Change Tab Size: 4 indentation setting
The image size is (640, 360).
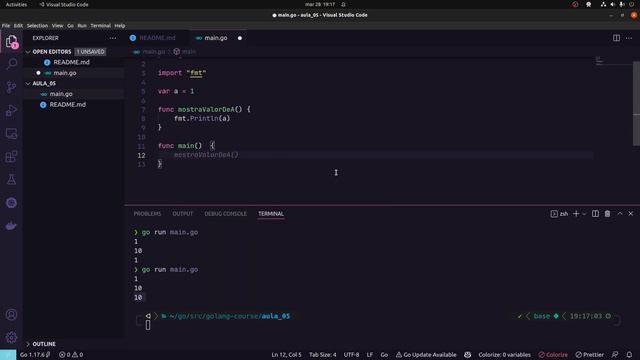click(x=322, y=355)
